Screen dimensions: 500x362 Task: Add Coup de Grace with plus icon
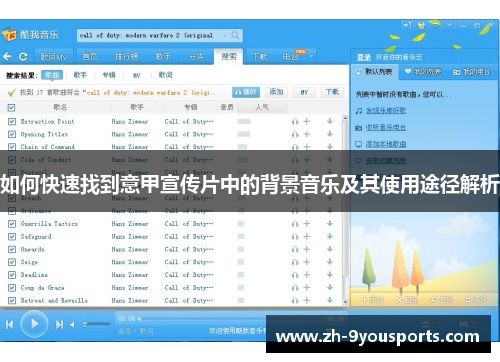307,288
